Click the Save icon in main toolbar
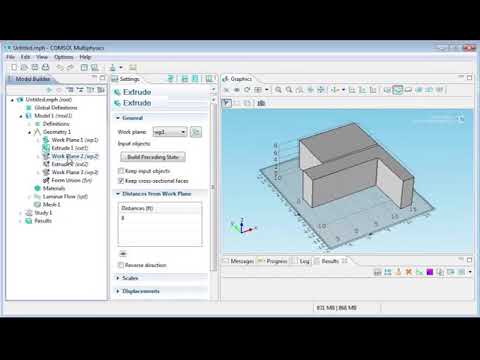Viewport: 480px width, 360px height. click(x=35, y=67)
